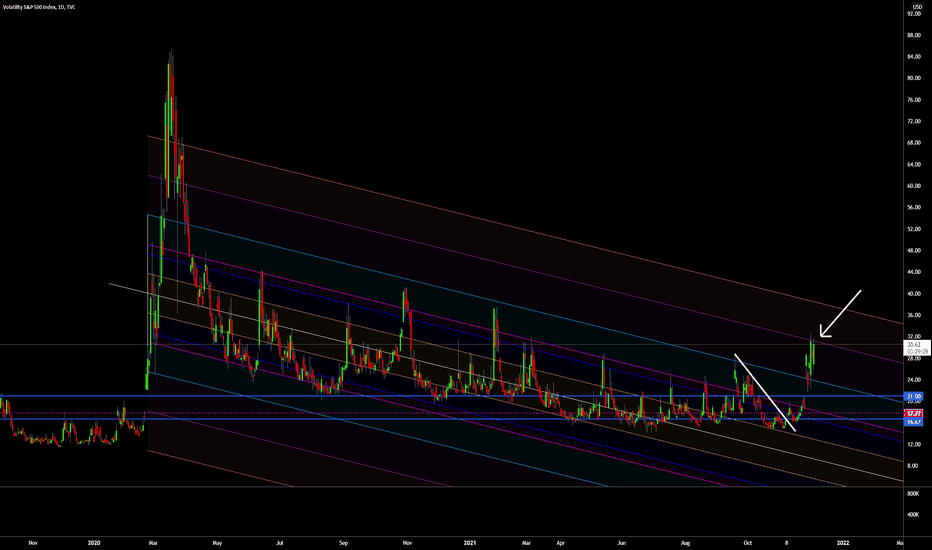Click the white 30.62 current price label
The height and width of the screenshot is (550, 932).
[915, 348]
